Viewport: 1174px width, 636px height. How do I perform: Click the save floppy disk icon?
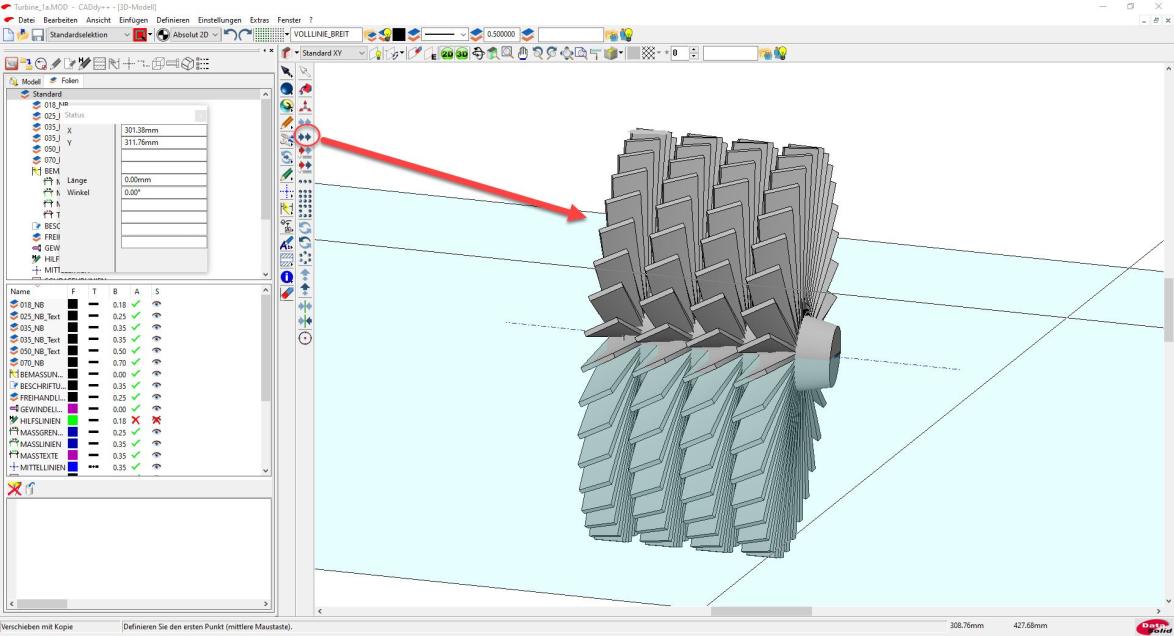click(37, 36)
